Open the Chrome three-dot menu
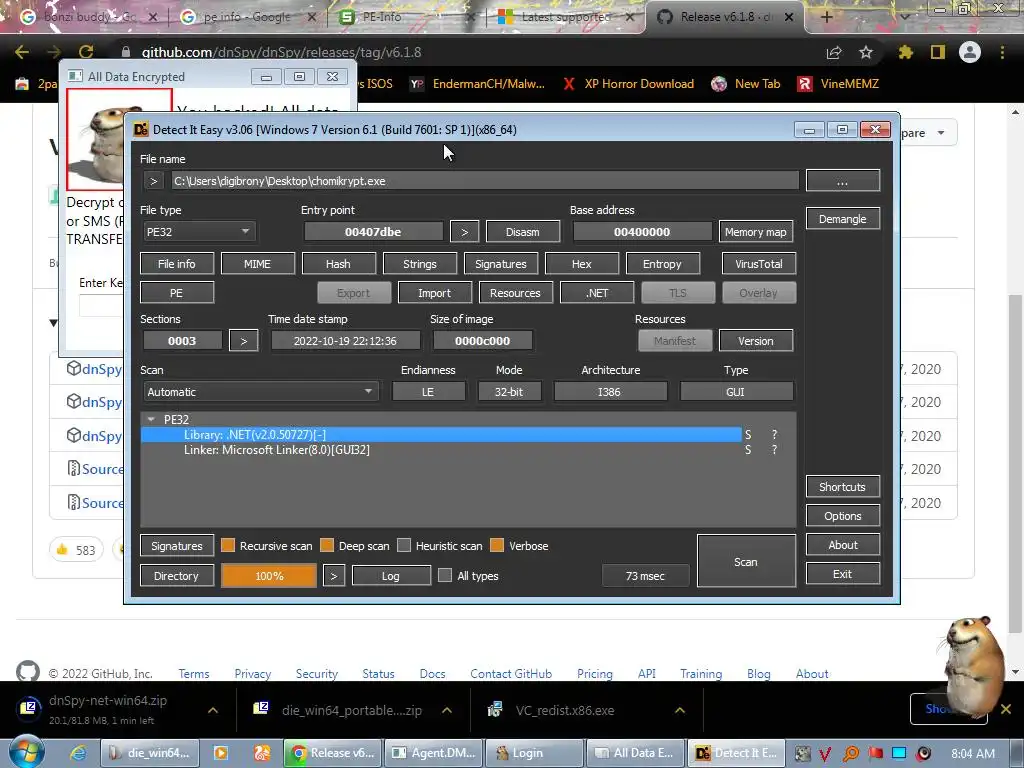Viewport: 1024px width, 768px height. click(x=1002, y=52)
